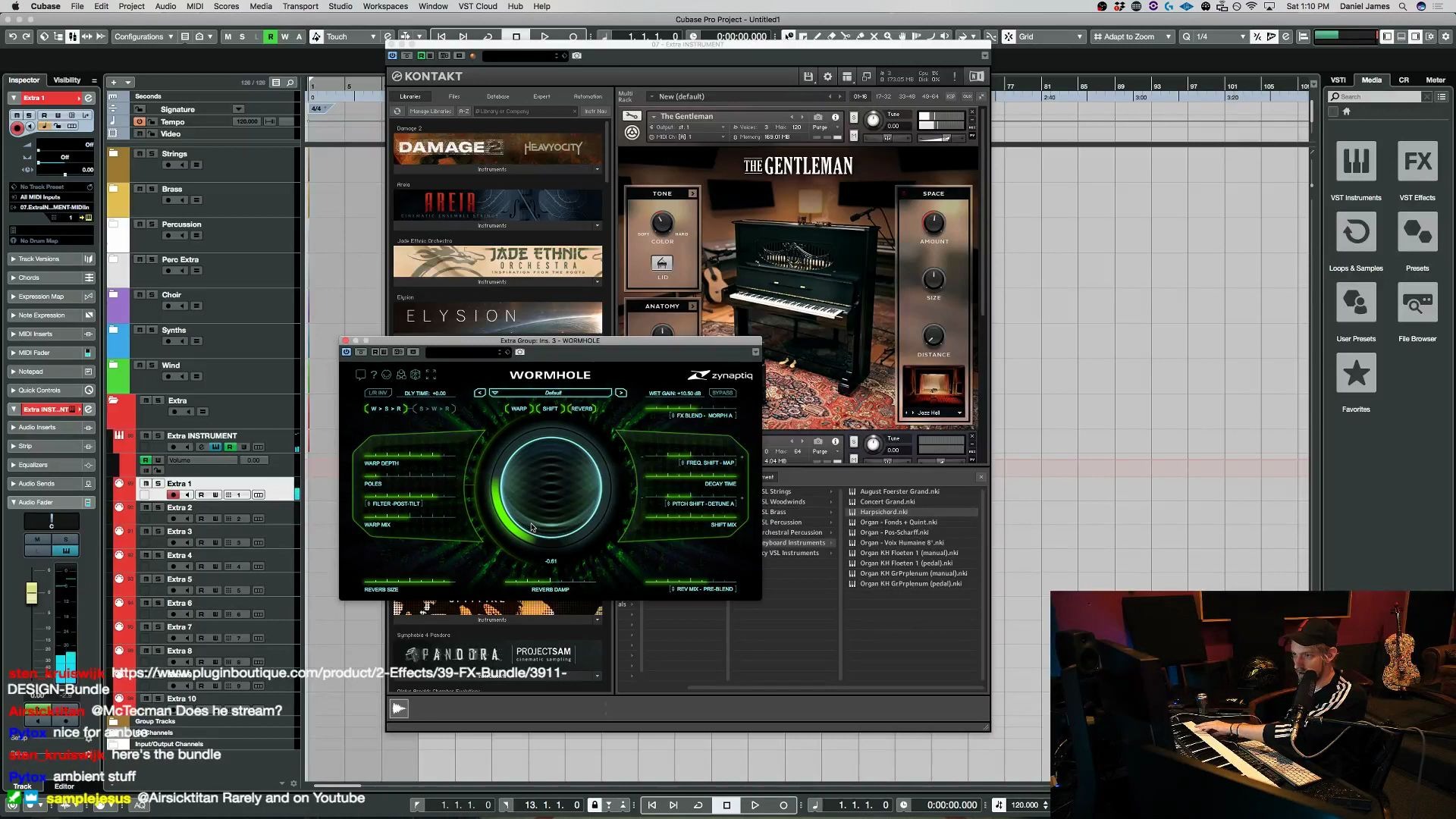Mute the Strings folder track
Image resolution: width=1456 pixels, height=819 pixels.
click(140, 154)
